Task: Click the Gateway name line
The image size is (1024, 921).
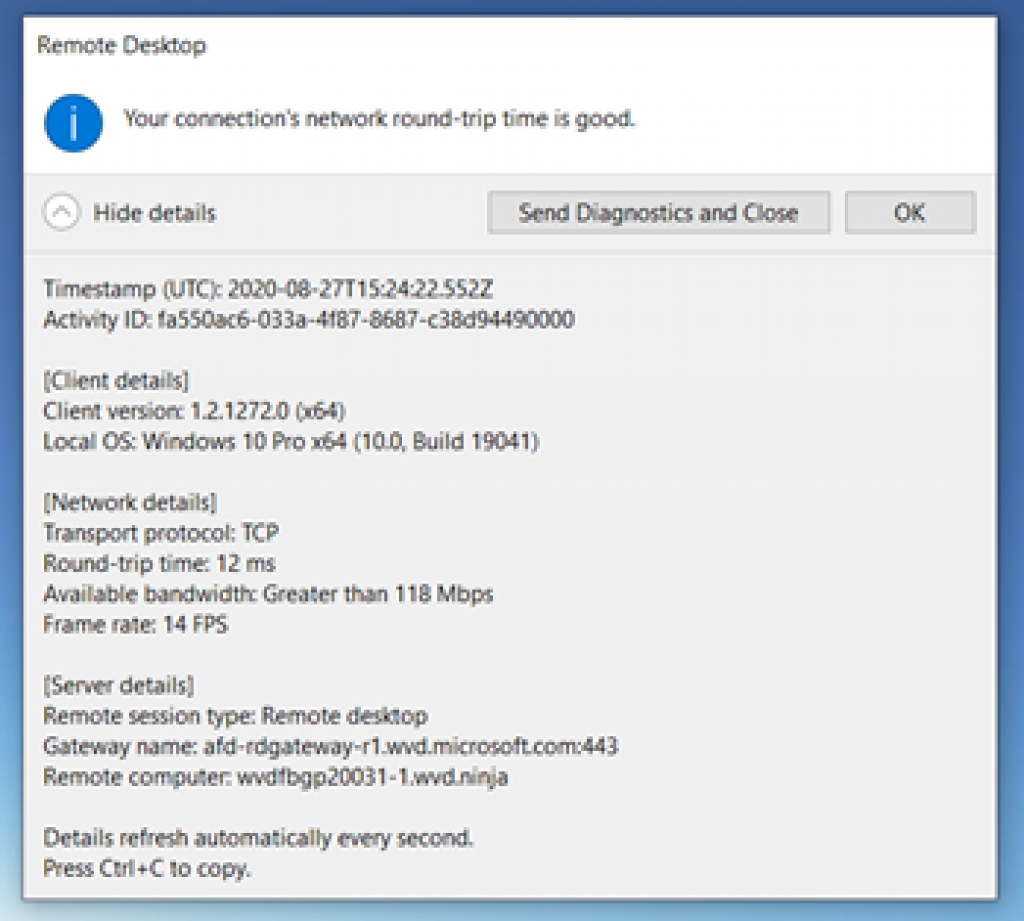Action: click(330, 746)
